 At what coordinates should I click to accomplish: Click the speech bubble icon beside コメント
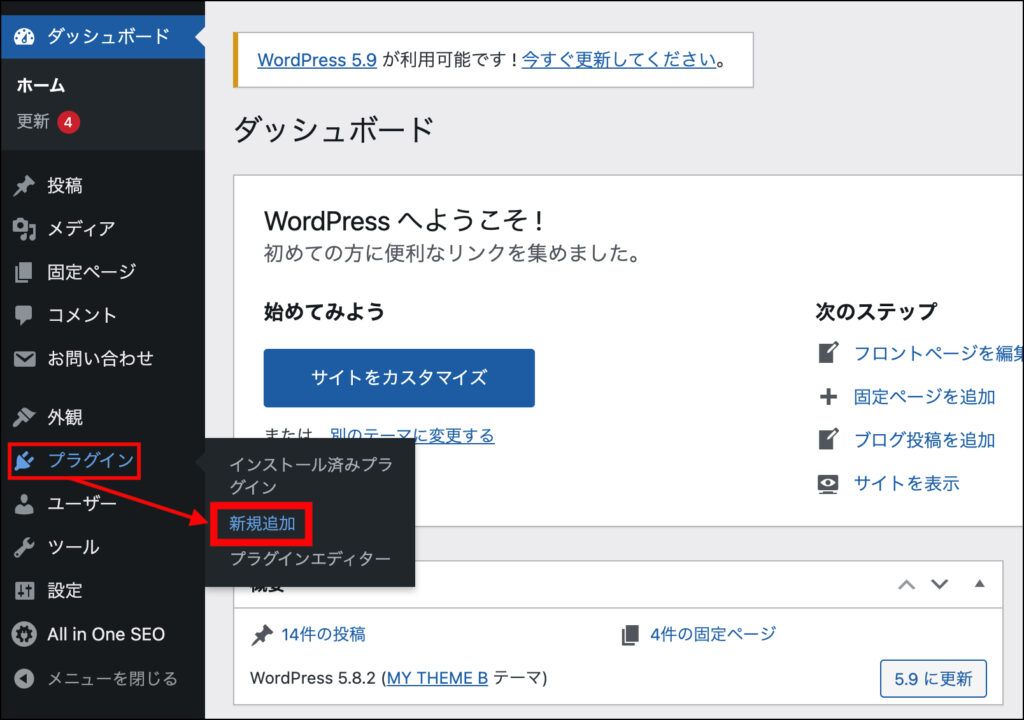click(x=24, y=315)
